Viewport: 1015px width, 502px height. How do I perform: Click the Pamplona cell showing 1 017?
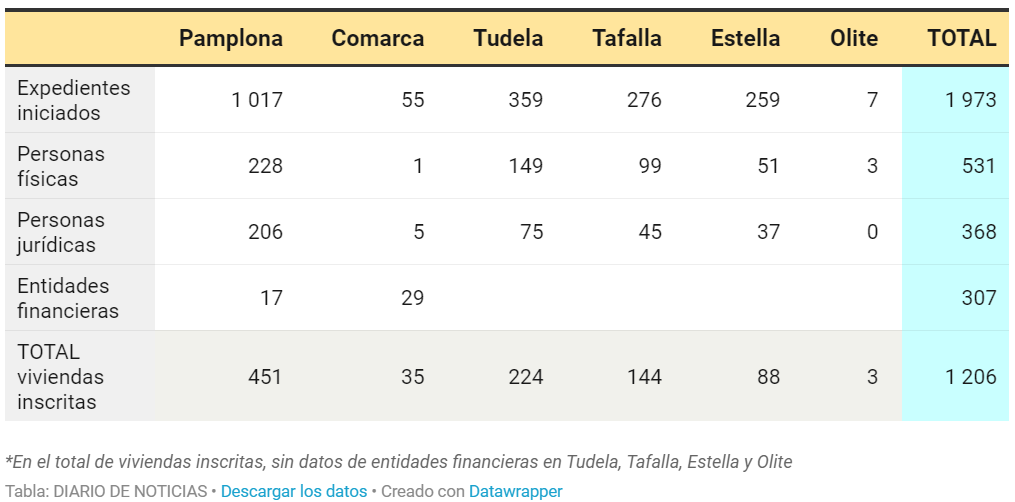(x=257, y=100)
